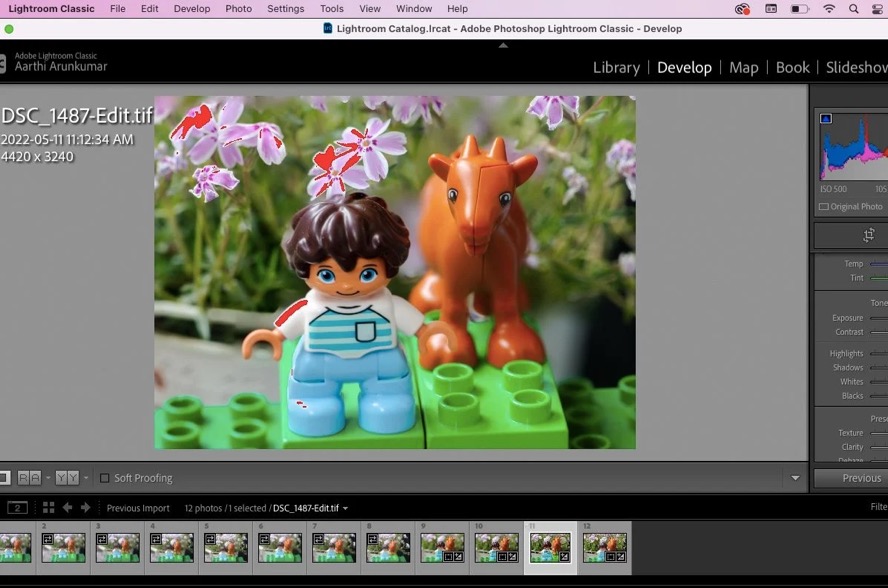Click the Filter label in filmstrip bar
Image resolution: width=888 pixels, height=588 pixels.
coord(879,506)
